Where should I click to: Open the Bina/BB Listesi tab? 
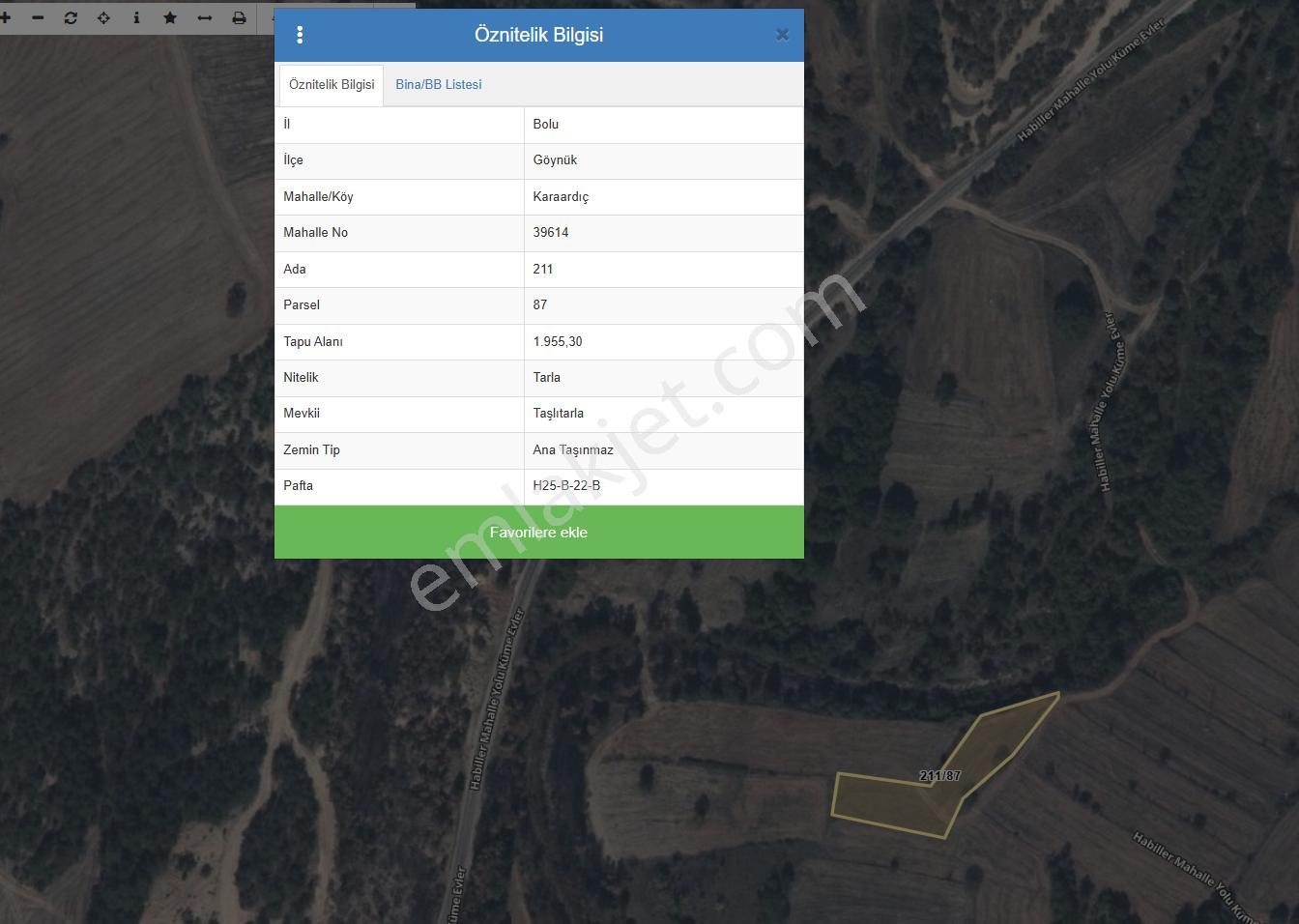[x=439, y=85]
